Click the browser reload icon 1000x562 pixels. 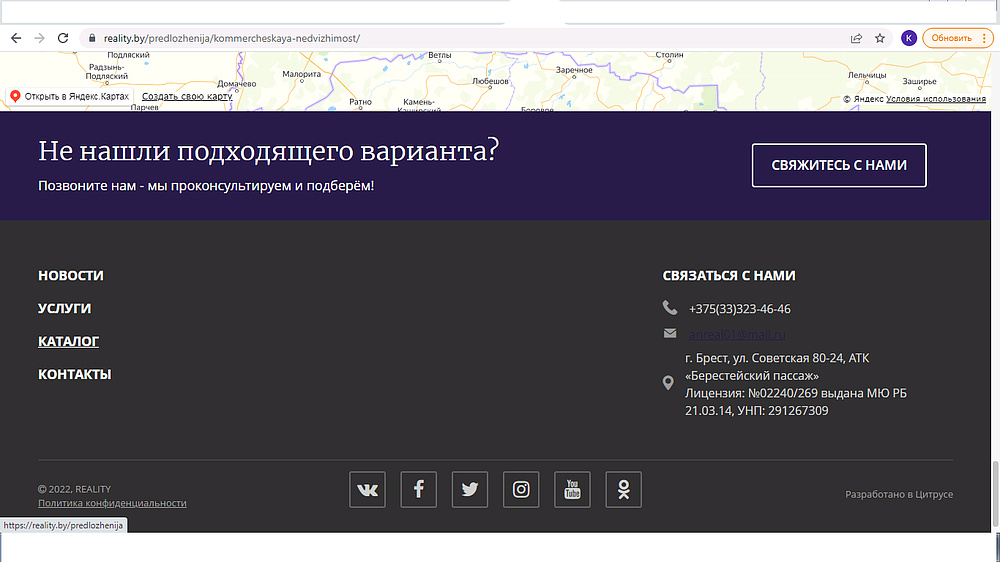point(63,38)
